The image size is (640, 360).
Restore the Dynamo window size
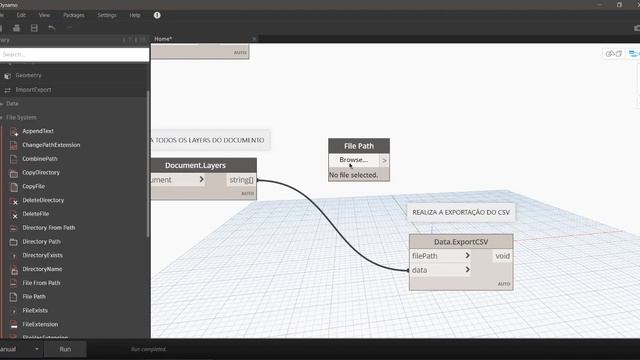coord(619,4)
